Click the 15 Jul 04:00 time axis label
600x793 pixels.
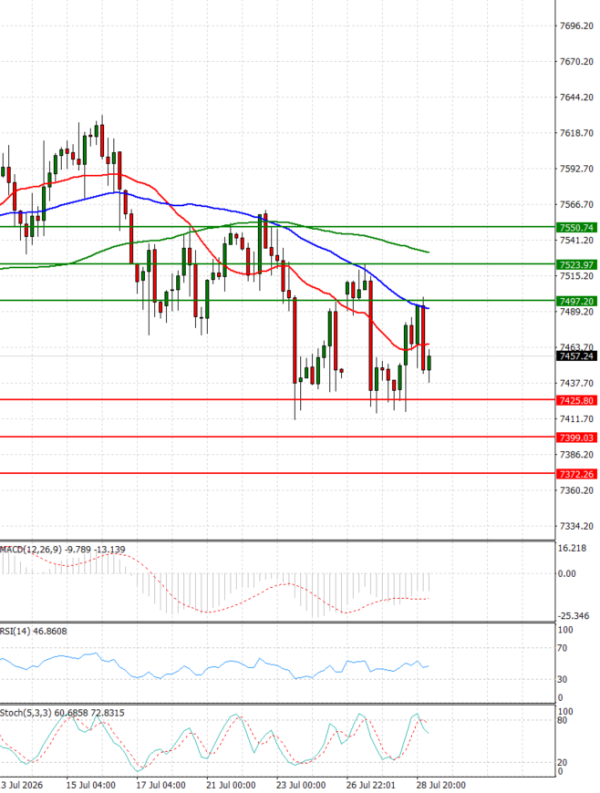tap(91, 785)
